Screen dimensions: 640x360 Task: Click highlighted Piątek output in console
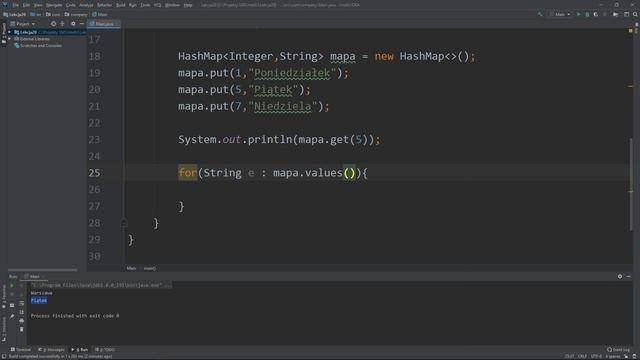(39, 301)
